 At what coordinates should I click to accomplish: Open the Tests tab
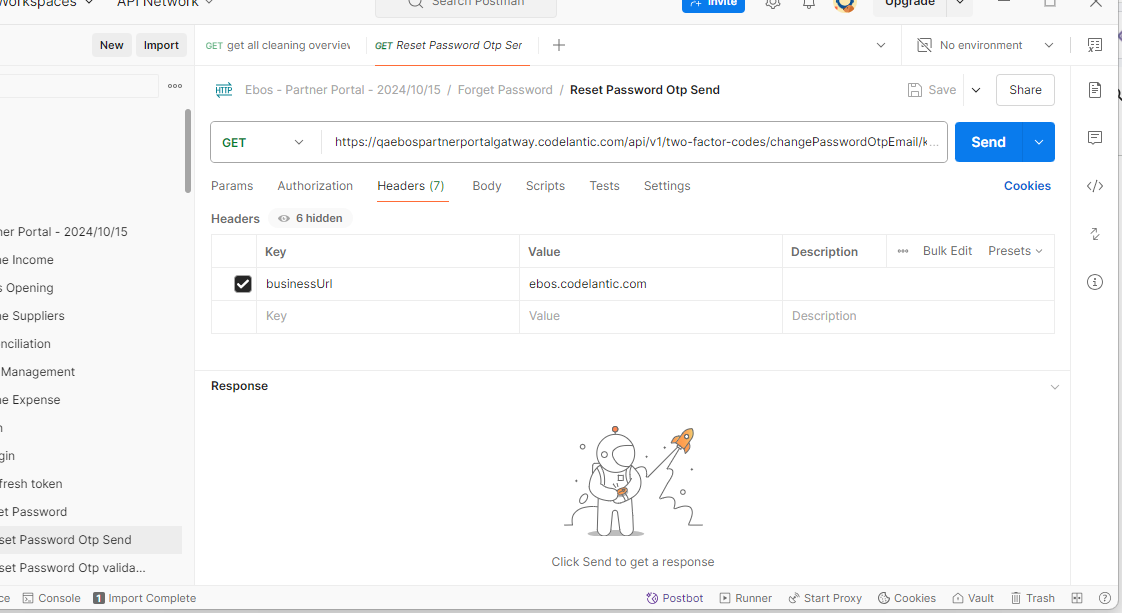[x=605, y=186]
